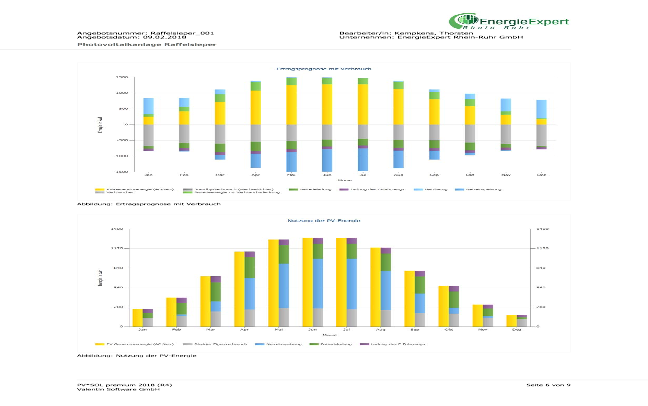The image size is (648, 406).
Task: Click the green emblem inside the EnergieExpert logo
Action: [463, 21]
